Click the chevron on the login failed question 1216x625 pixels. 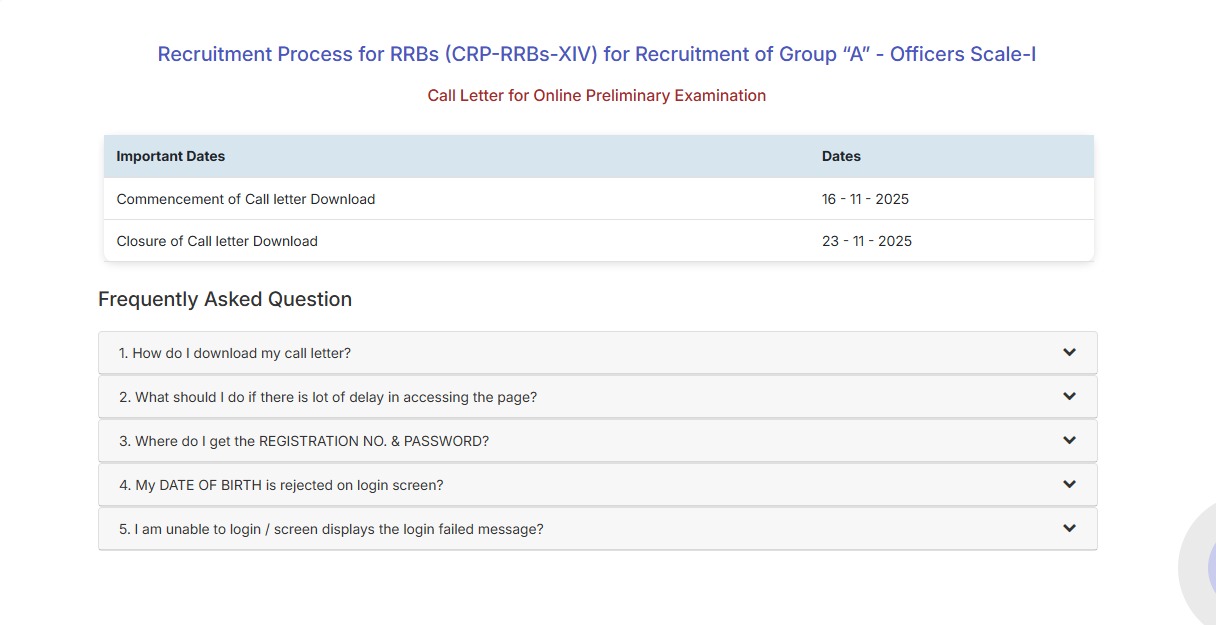(x=1069, y=528)
